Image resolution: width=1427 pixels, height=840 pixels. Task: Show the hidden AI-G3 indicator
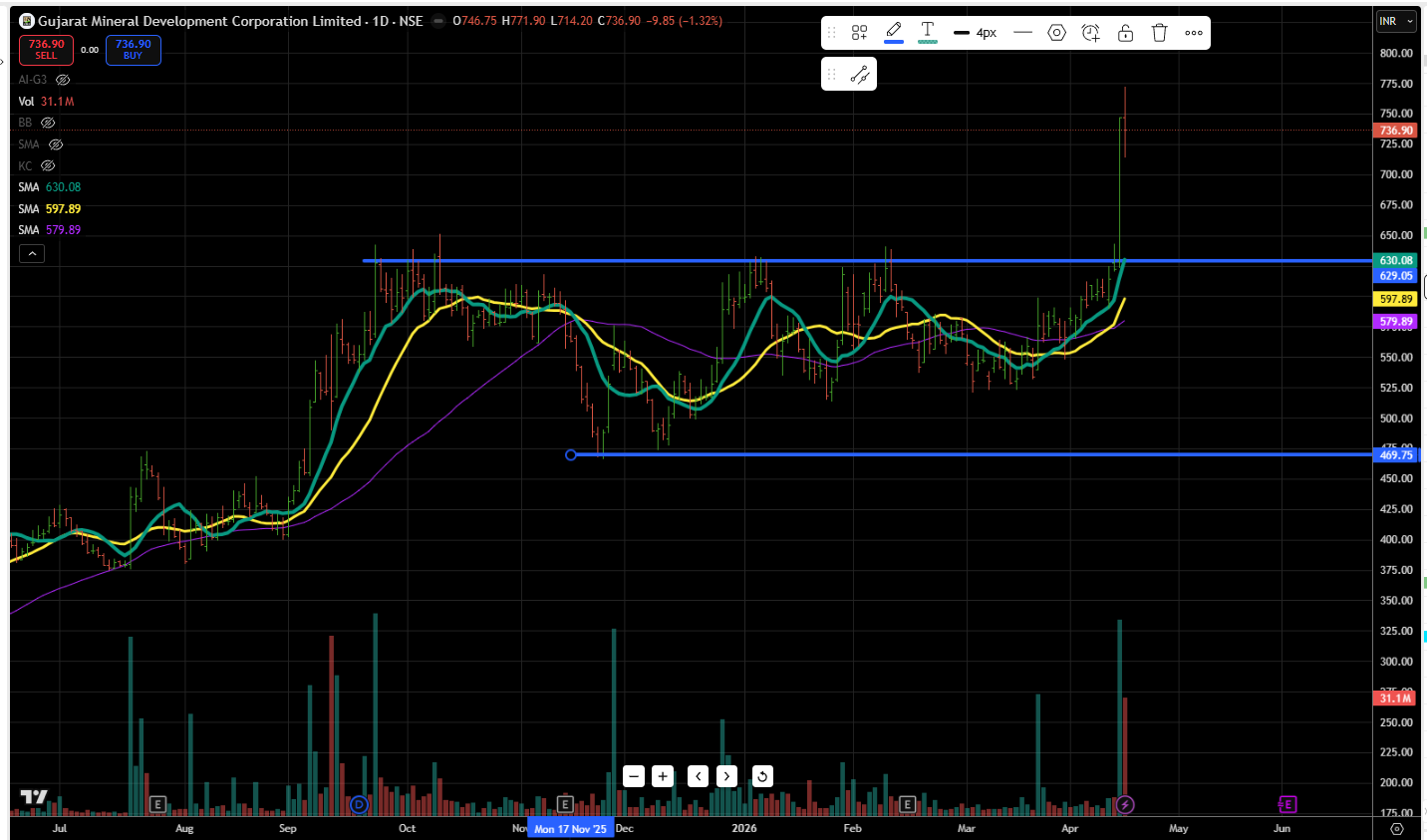tap(63, 80)
